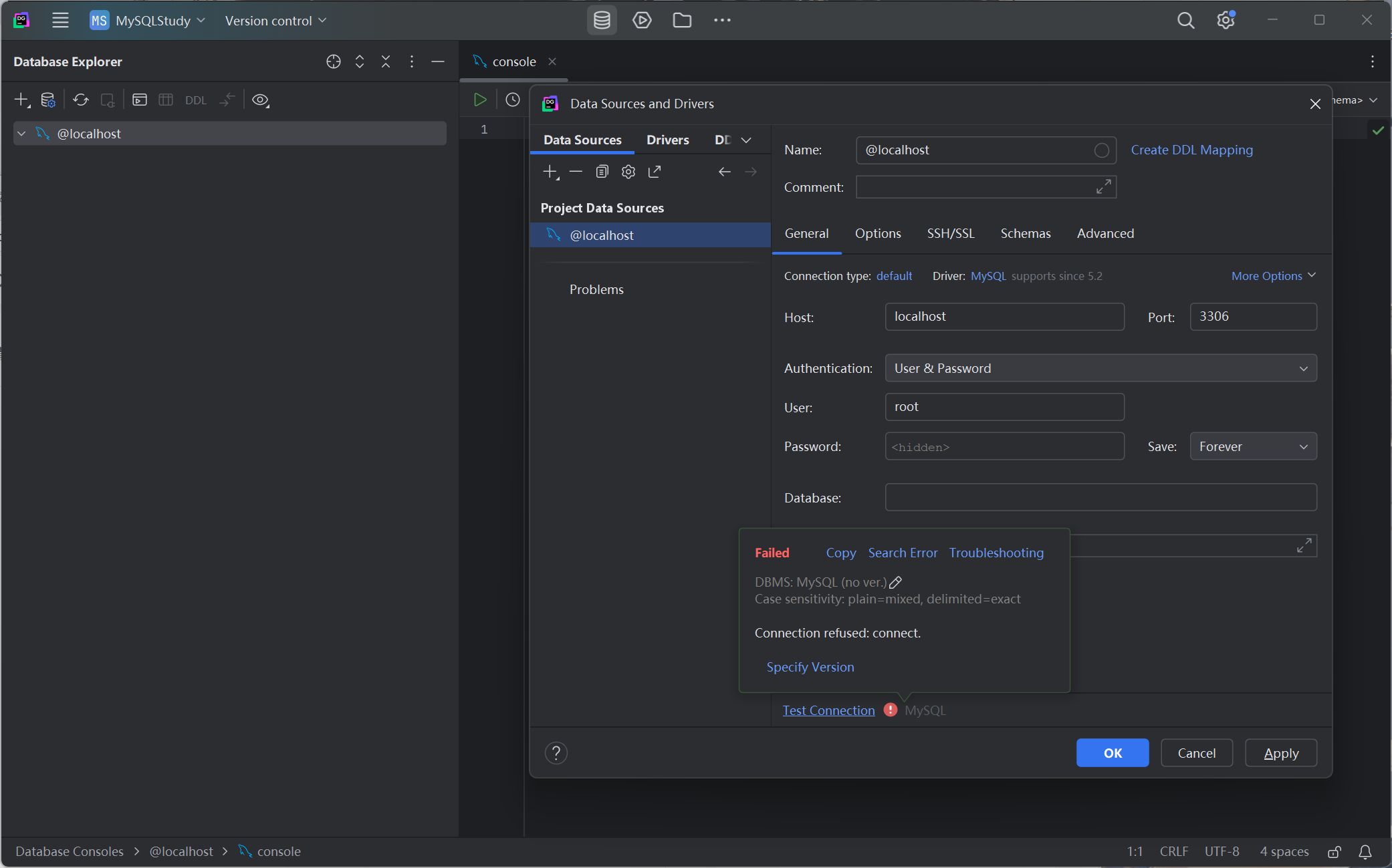Open the query history clock icon
Screen dimensions: 1392x868
point(513,100)
